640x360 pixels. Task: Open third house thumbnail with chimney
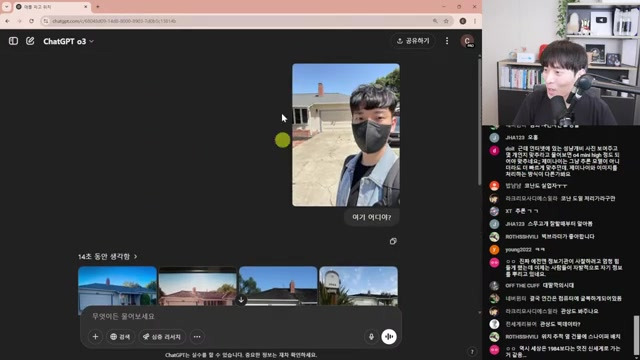(278, 287)
